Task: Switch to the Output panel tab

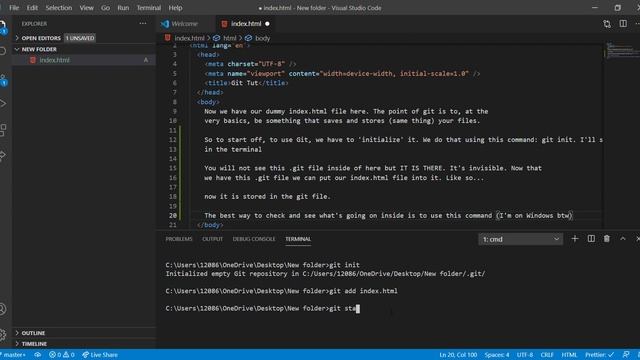Action: pos(213,239)
